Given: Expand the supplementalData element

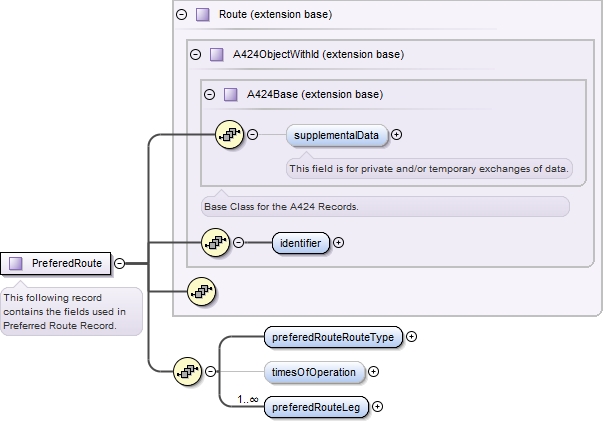Looking at the screenshot, I should point(397,134).
